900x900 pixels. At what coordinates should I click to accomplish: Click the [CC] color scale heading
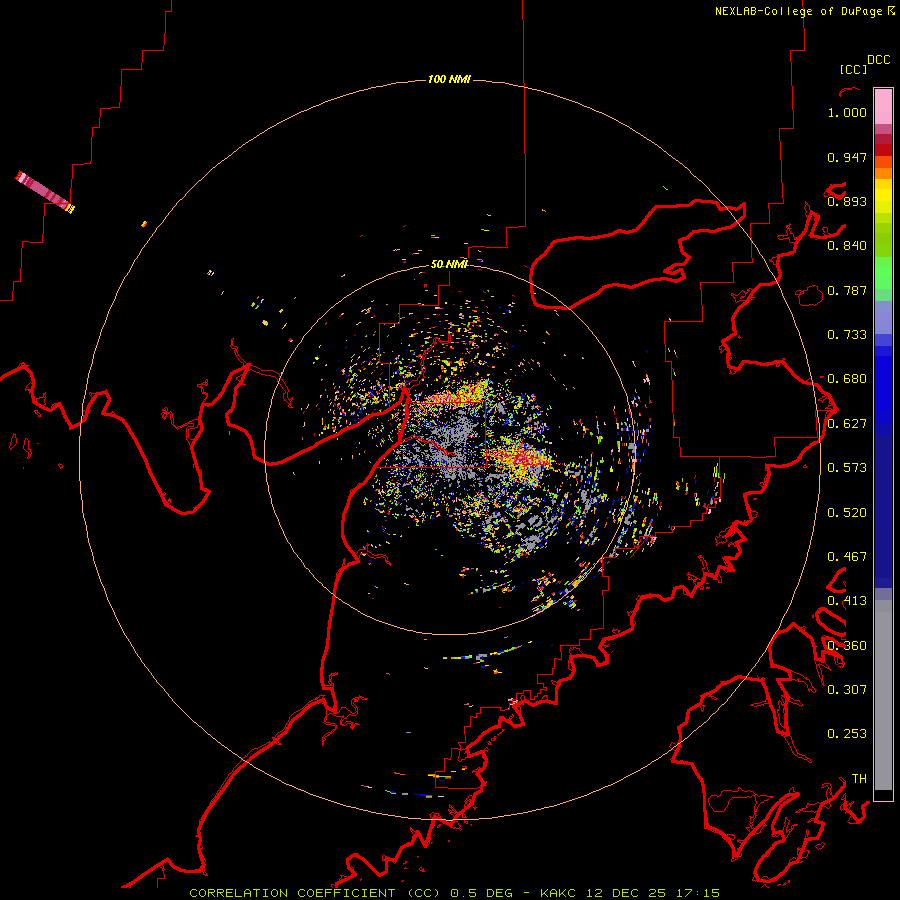pyautogui.click(x=853, y=69)
